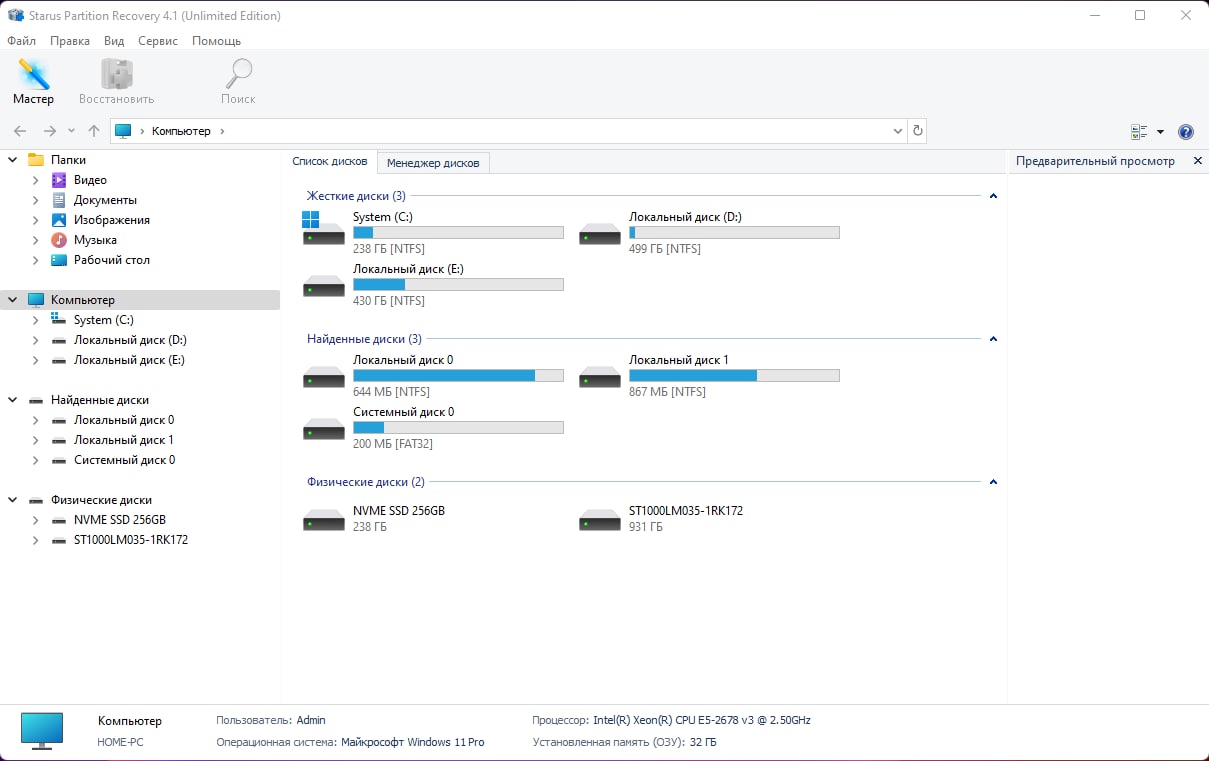The height and width of the screenshot is (761, 1209).
Task: Select Локальный диск (D:) drive icon in disk list
Action: pyautogui.click(x=600, y=234)
